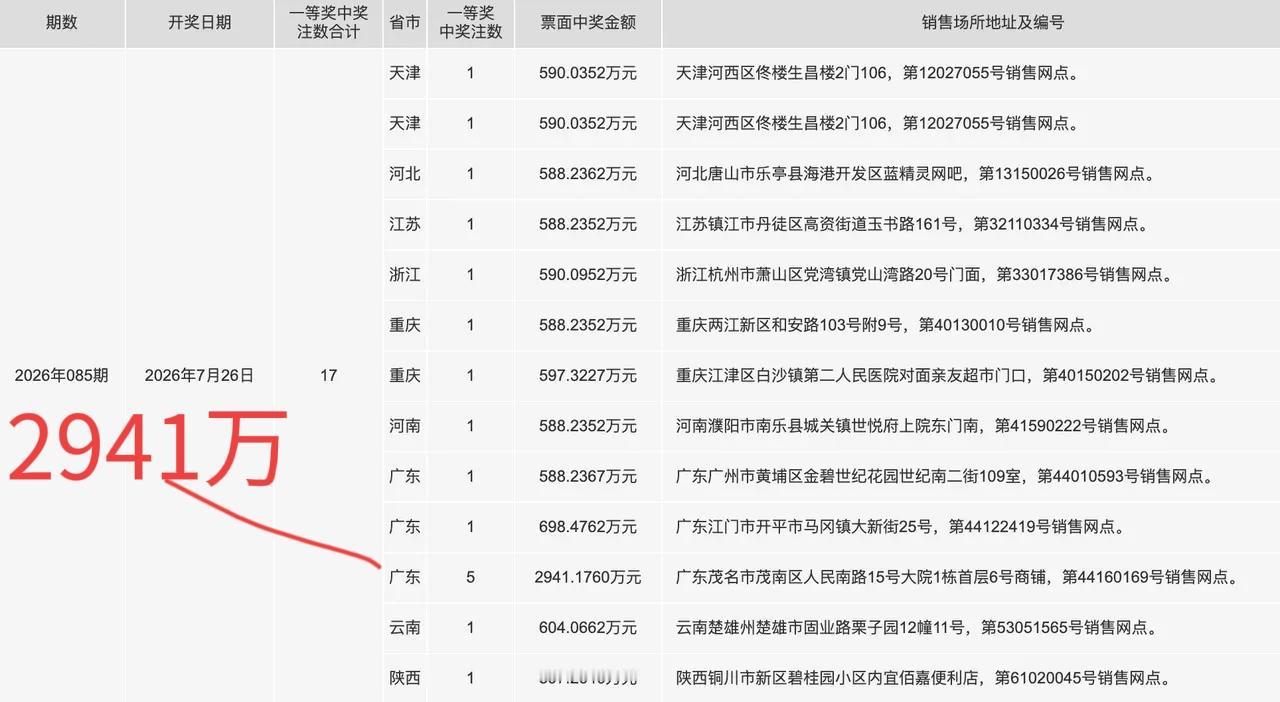Click 重庆 in the 597.3227万元 row
This screenshot has height=702, width=1280.
click(x=405, y=376)
